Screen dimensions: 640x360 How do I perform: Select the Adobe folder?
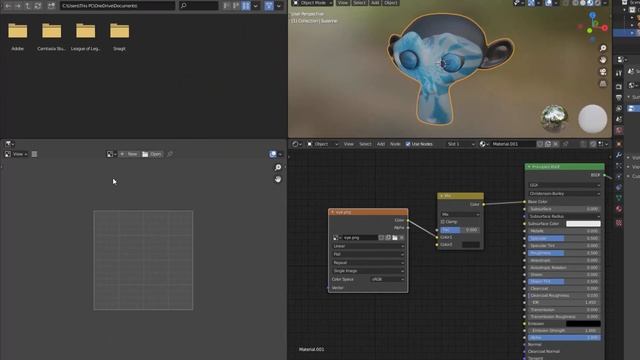coord(18,37)
